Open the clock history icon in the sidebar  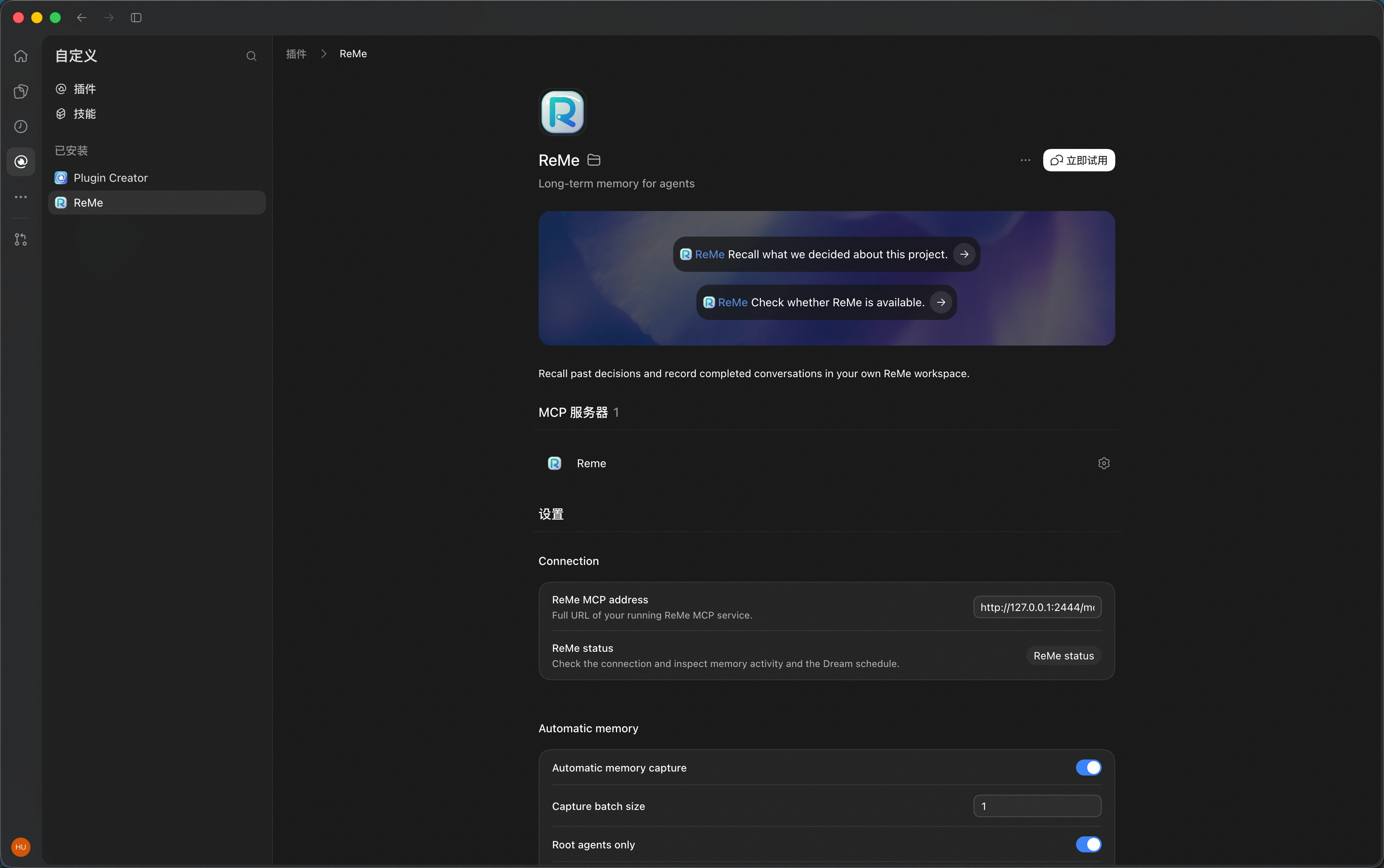[21, 126]
